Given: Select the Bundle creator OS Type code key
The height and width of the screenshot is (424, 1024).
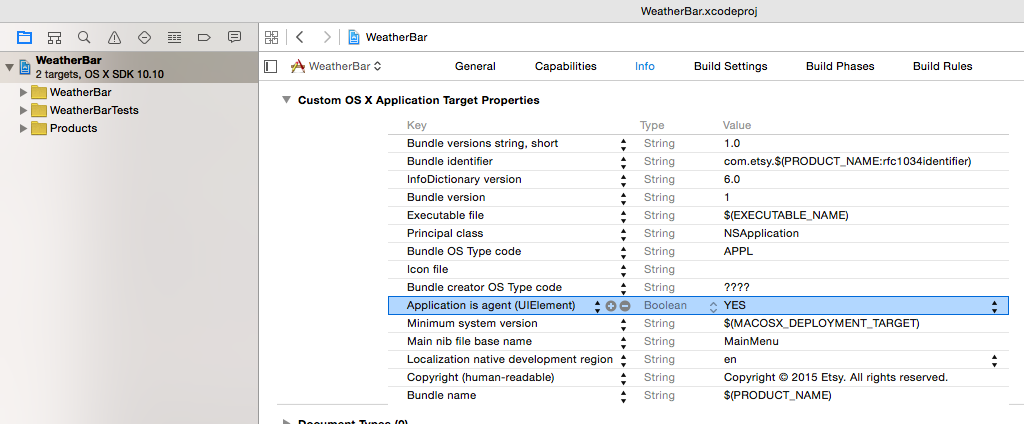Looking at the screenshot, I should click(x=484, y=287).
